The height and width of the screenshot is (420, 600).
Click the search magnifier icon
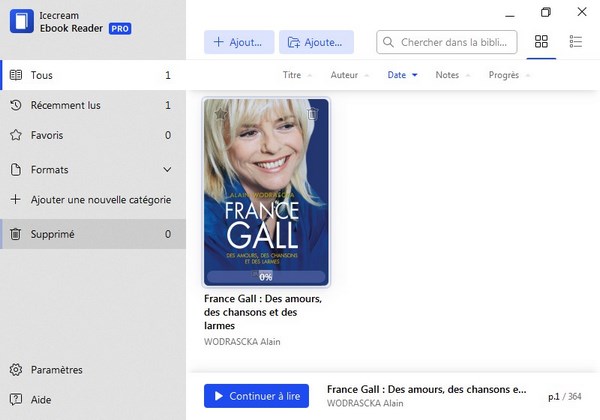(388, 43)
